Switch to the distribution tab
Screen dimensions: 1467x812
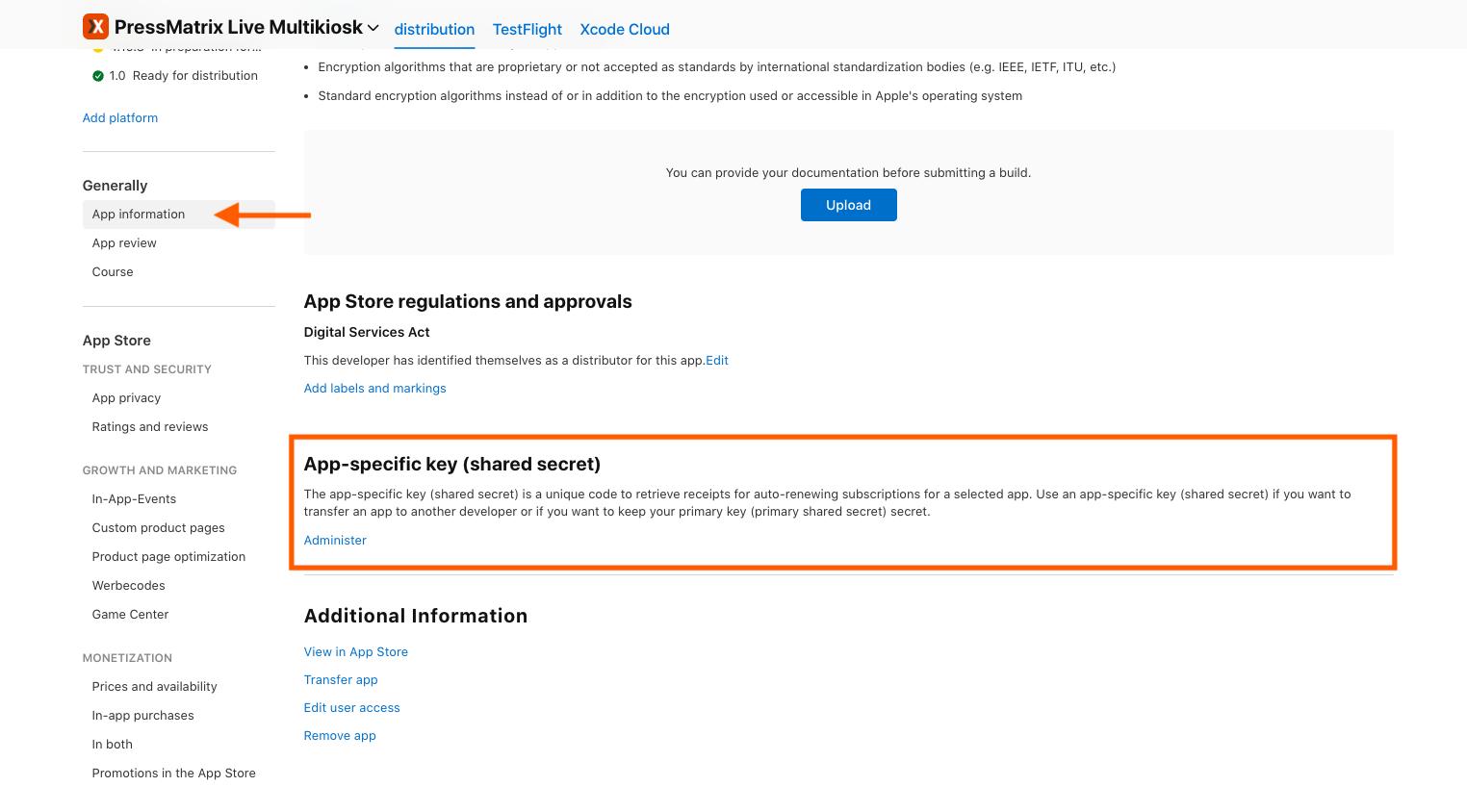(x=434, y=29)
